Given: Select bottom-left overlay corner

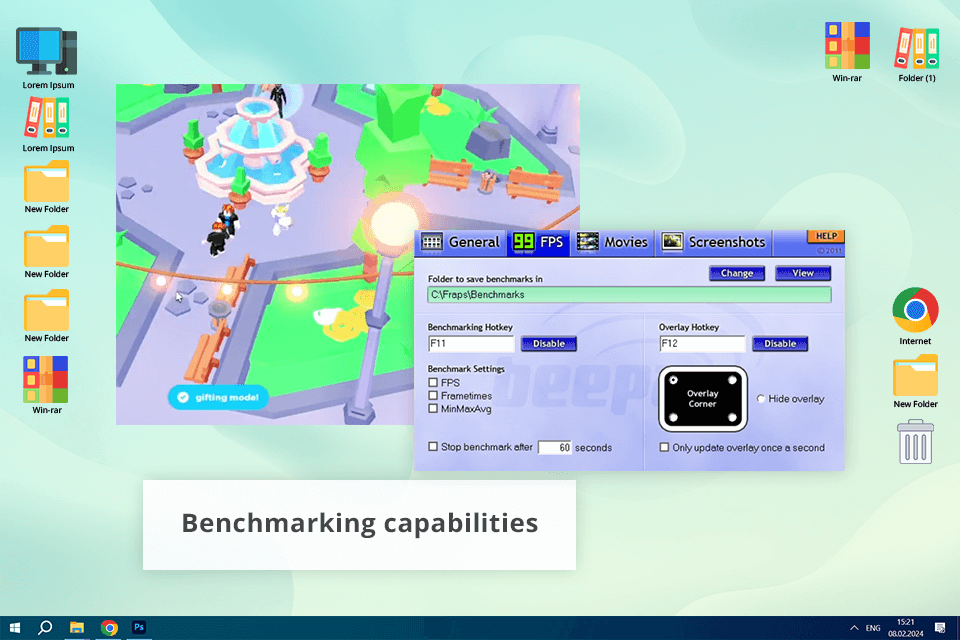Looking at the screenshot, I should [x=673, y=418].
